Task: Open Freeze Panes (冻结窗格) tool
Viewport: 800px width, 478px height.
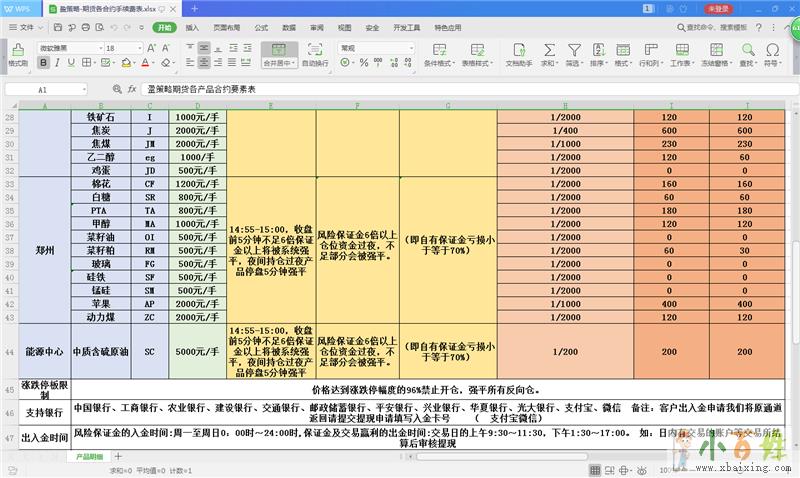Action: point(714,51)
